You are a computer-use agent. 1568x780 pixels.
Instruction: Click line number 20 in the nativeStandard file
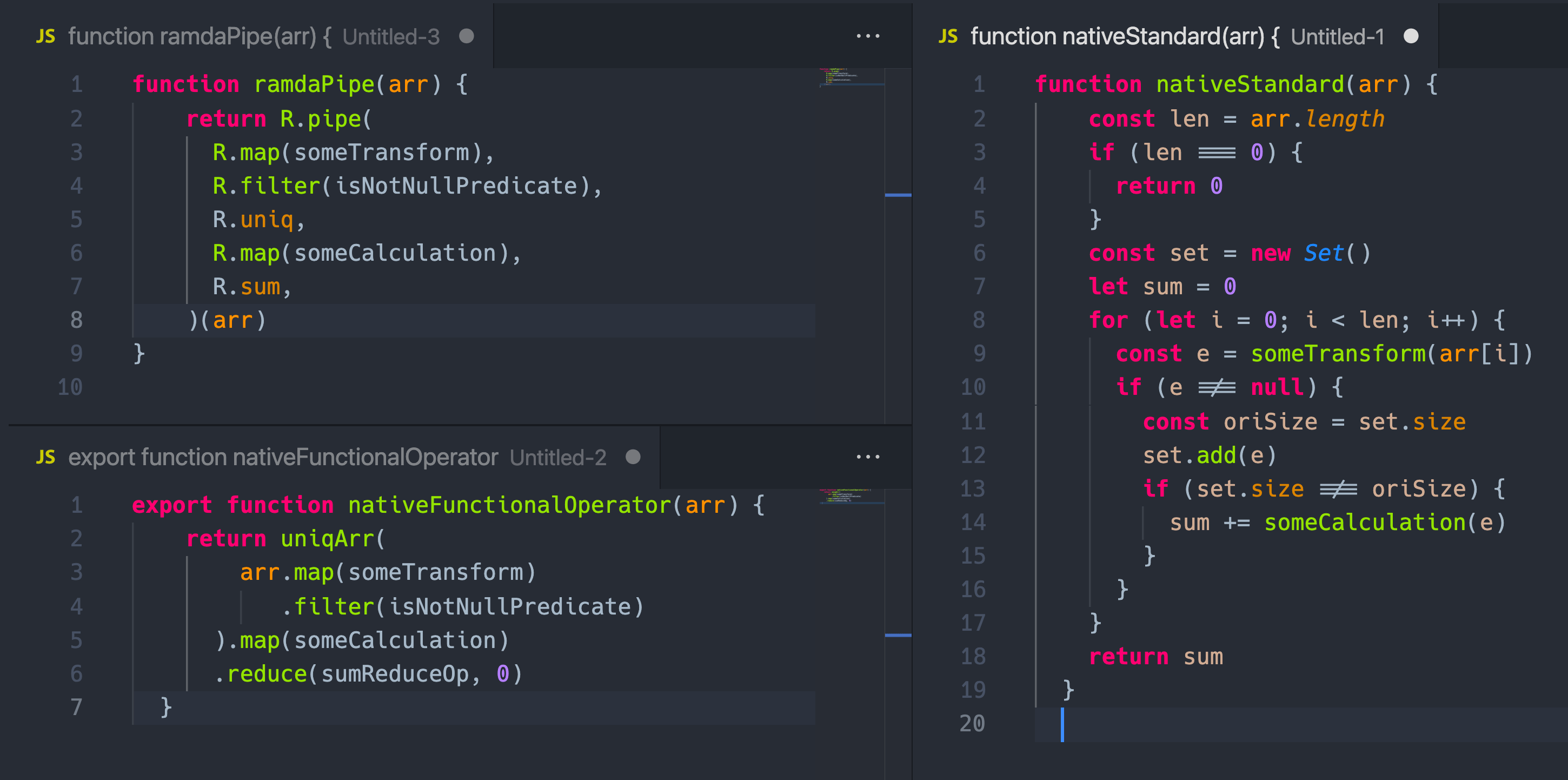coord(974,723)
